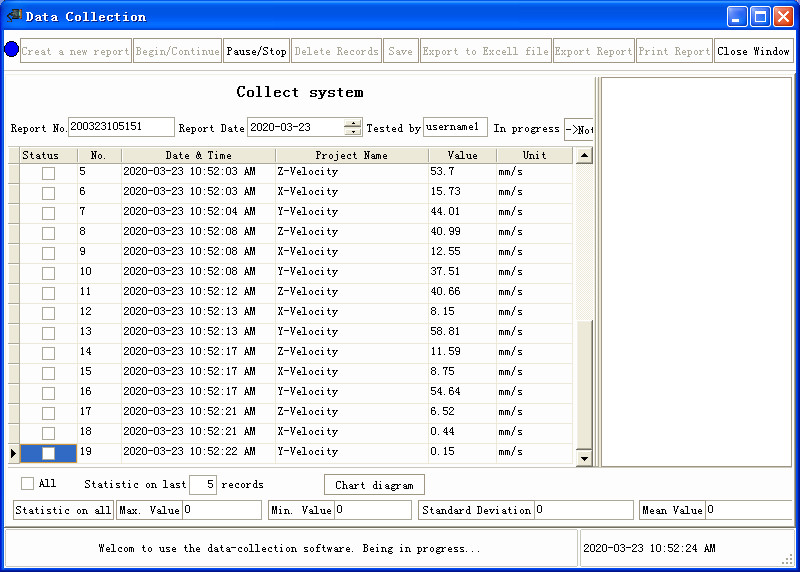Click Export to Excell file button
The height and width of the screenshot is (572, 800).
pos(485,51)
